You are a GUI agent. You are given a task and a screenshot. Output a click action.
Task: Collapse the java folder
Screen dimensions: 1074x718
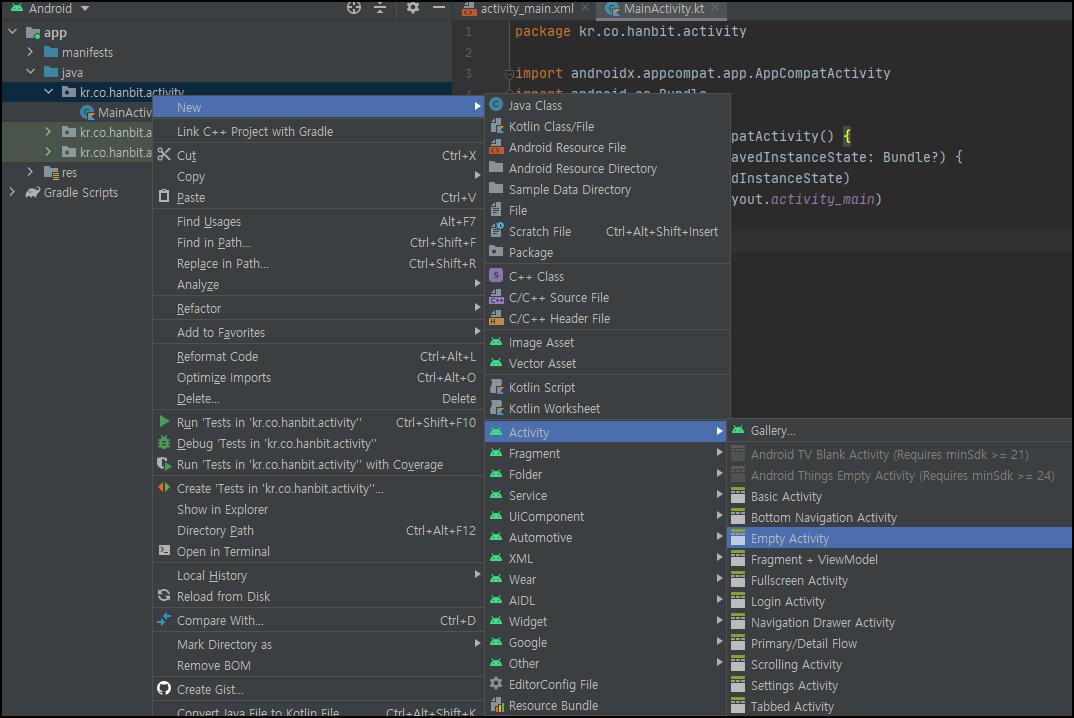(x=30, y=72)
